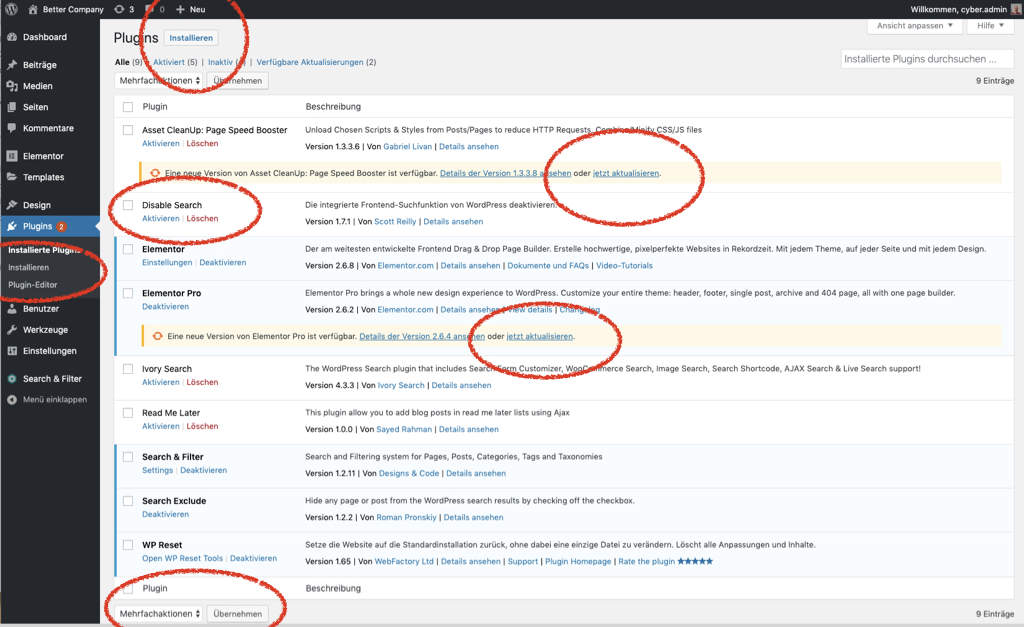Expand the Hilfe panel
The image size is (1024, 627).
990,25
